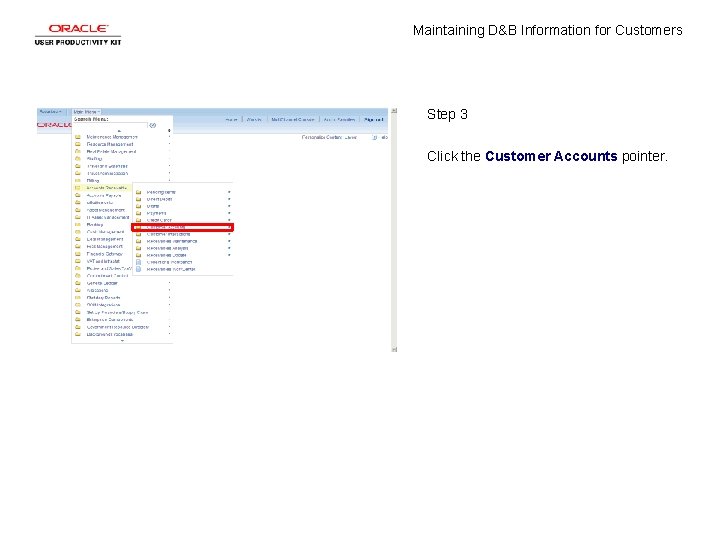The width and height of the screenshot is (720, 540).
Task: Click the menu sort icon beside the search box
Action: coord(169,130)
